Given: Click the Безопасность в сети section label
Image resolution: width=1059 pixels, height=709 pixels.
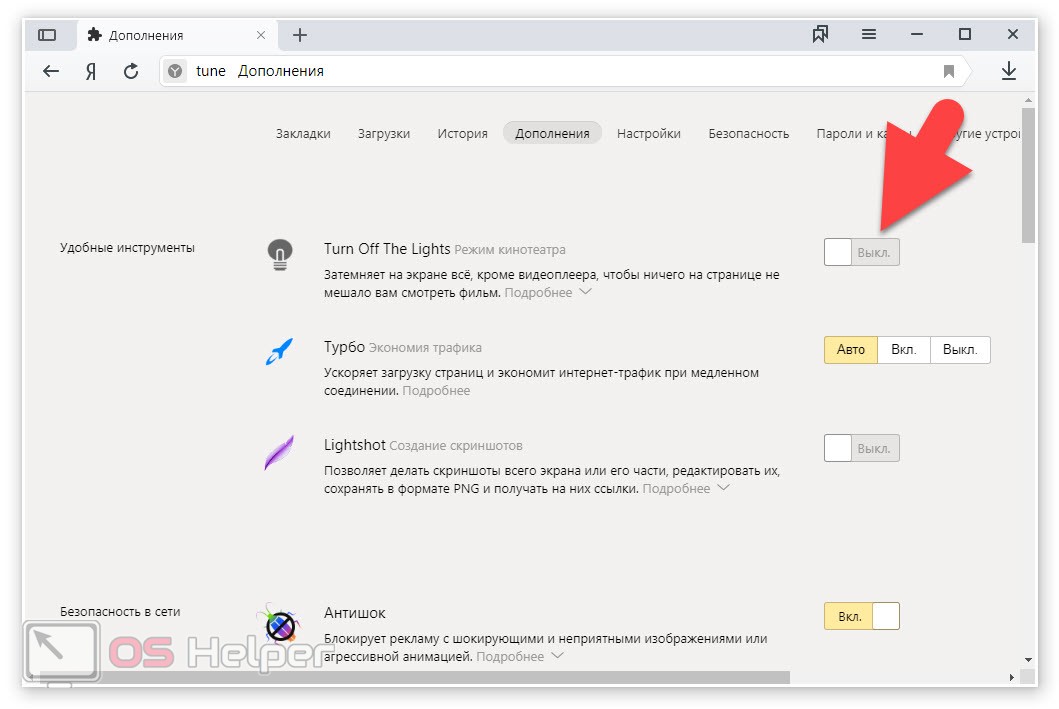Looking at the screenshot, I should pyautogui.click(x=120, y=612).
